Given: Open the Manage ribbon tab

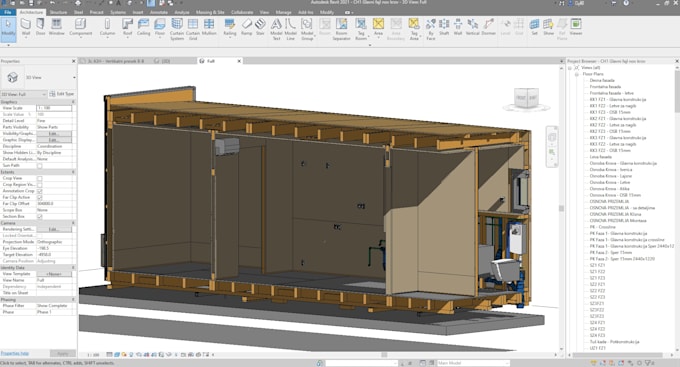Looking at the screenshot, I should [x=283, y=12].
